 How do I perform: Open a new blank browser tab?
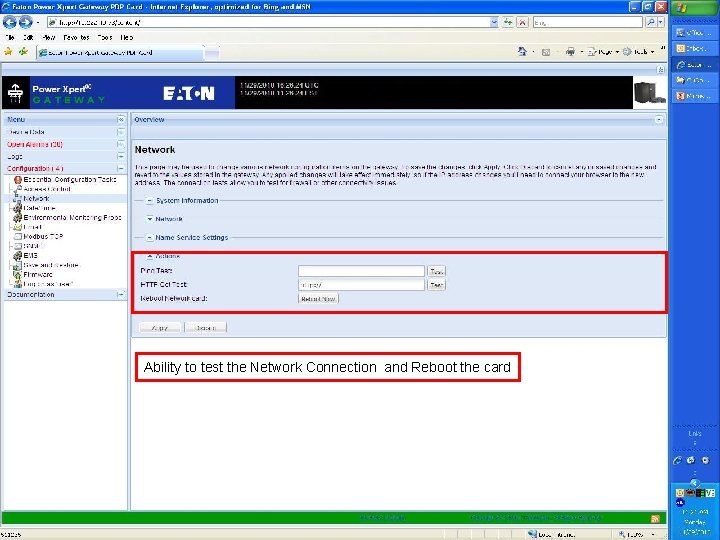click(211, 53)
